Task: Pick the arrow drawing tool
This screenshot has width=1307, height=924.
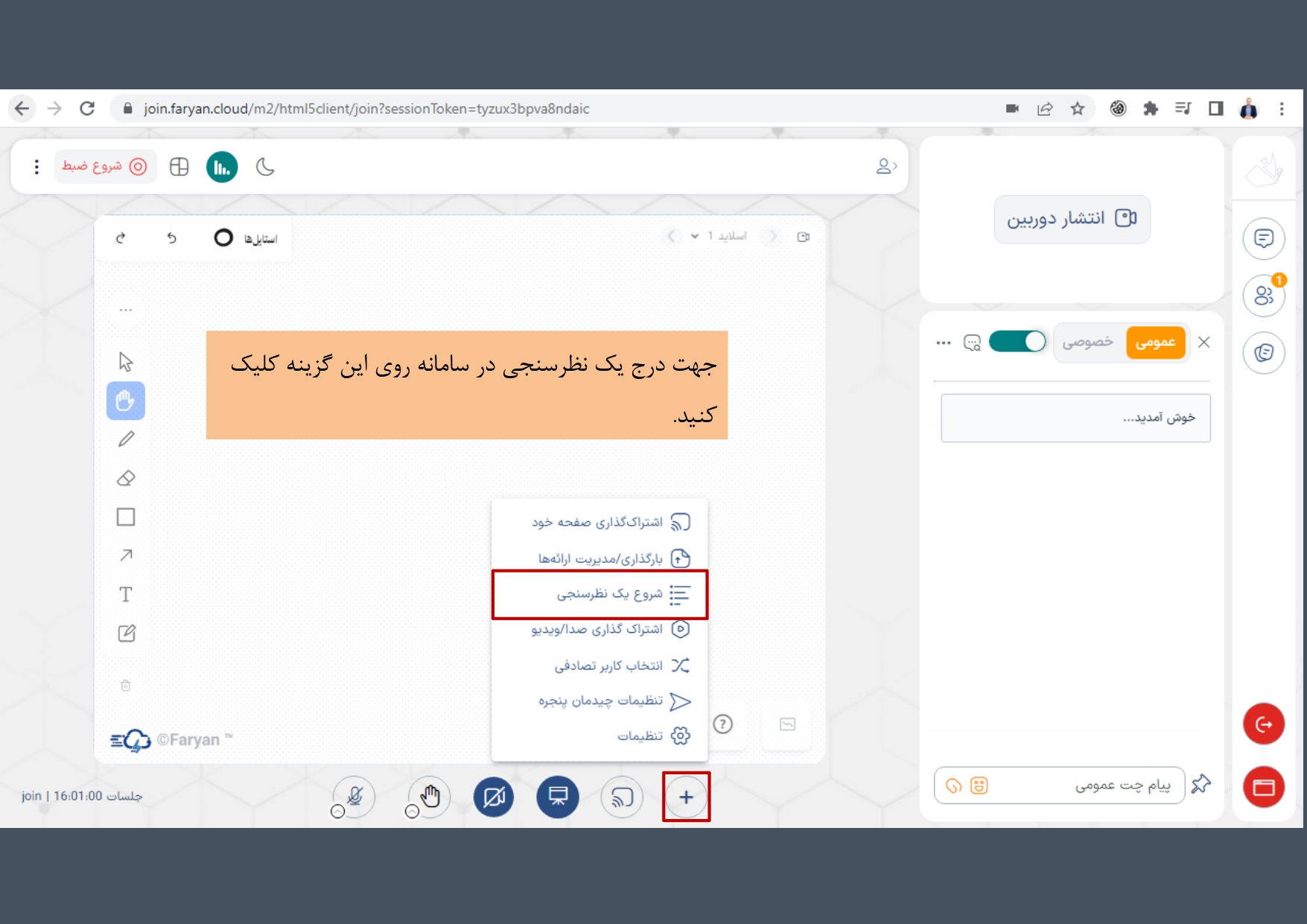Action: 126,555
